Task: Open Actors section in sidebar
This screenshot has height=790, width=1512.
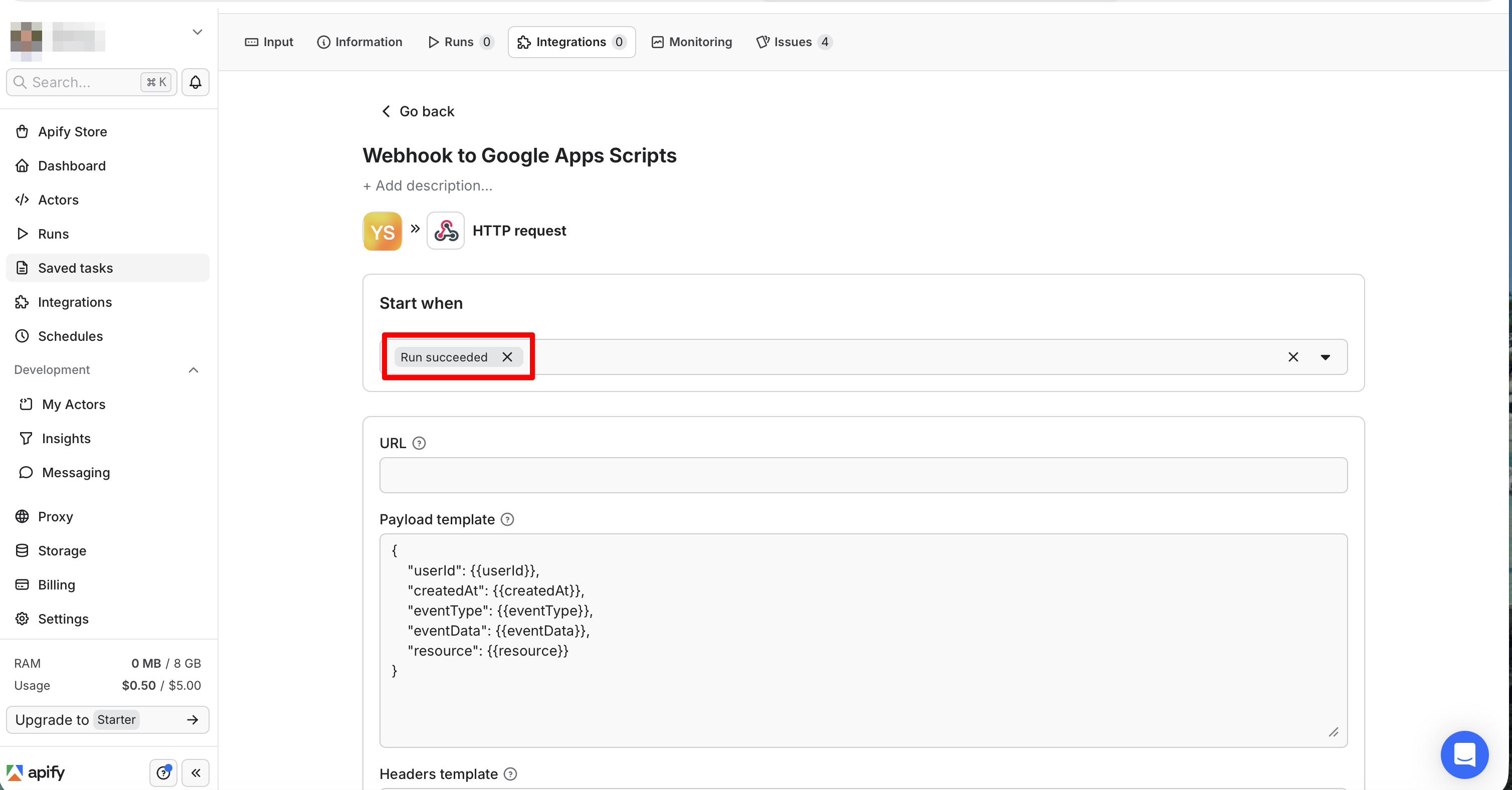Action: 108,200
